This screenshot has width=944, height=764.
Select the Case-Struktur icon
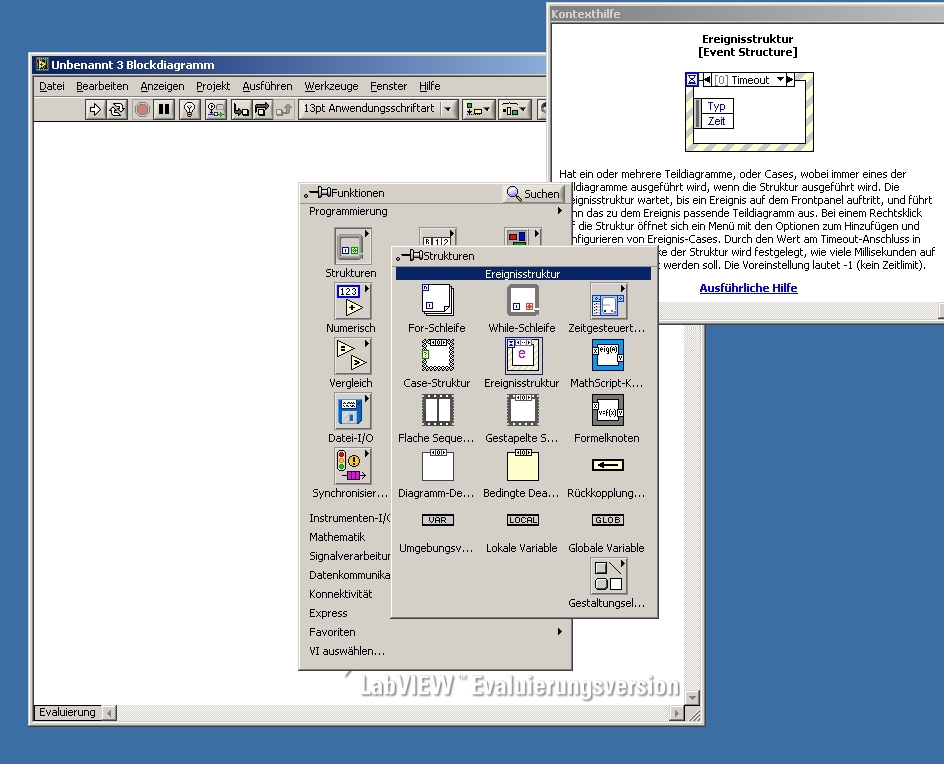pyautogui.click(x=438, y=356)
